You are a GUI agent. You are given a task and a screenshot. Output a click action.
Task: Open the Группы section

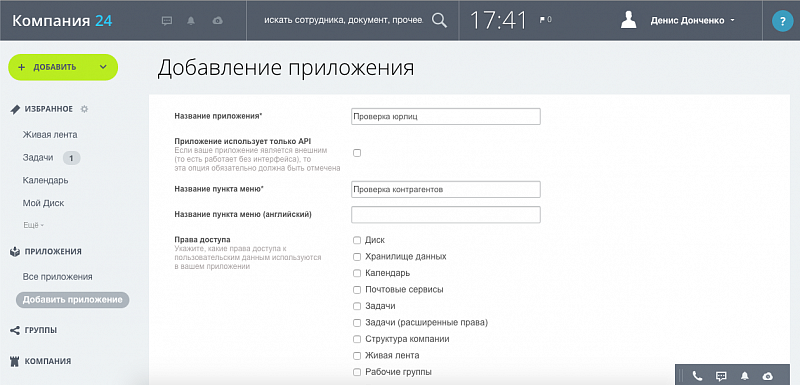click(x=41, y=330)
